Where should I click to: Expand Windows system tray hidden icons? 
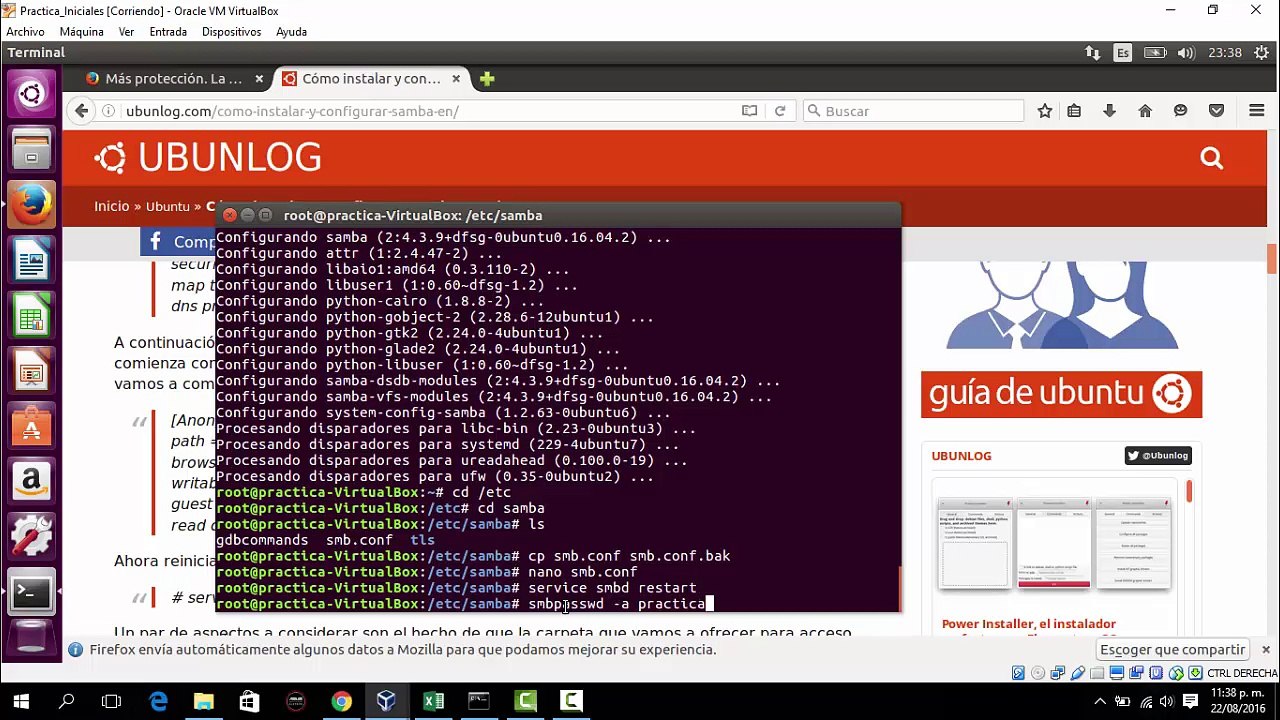(x=1099, y=701)
